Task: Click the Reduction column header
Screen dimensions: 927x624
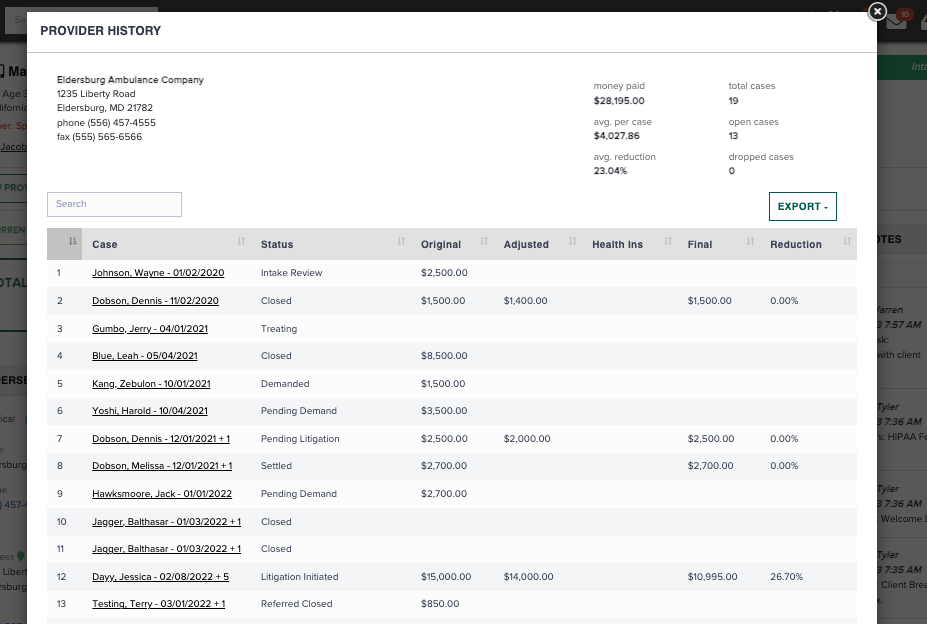Action: (809, 244)
